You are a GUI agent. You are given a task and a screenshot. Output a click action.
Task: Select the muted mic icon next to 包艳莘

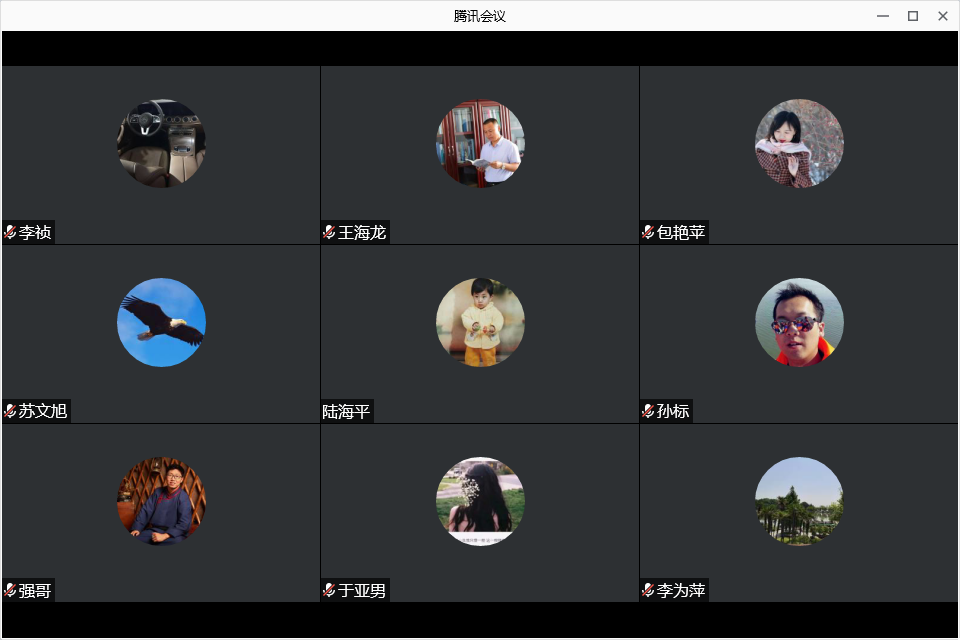[x=648, y=232]
